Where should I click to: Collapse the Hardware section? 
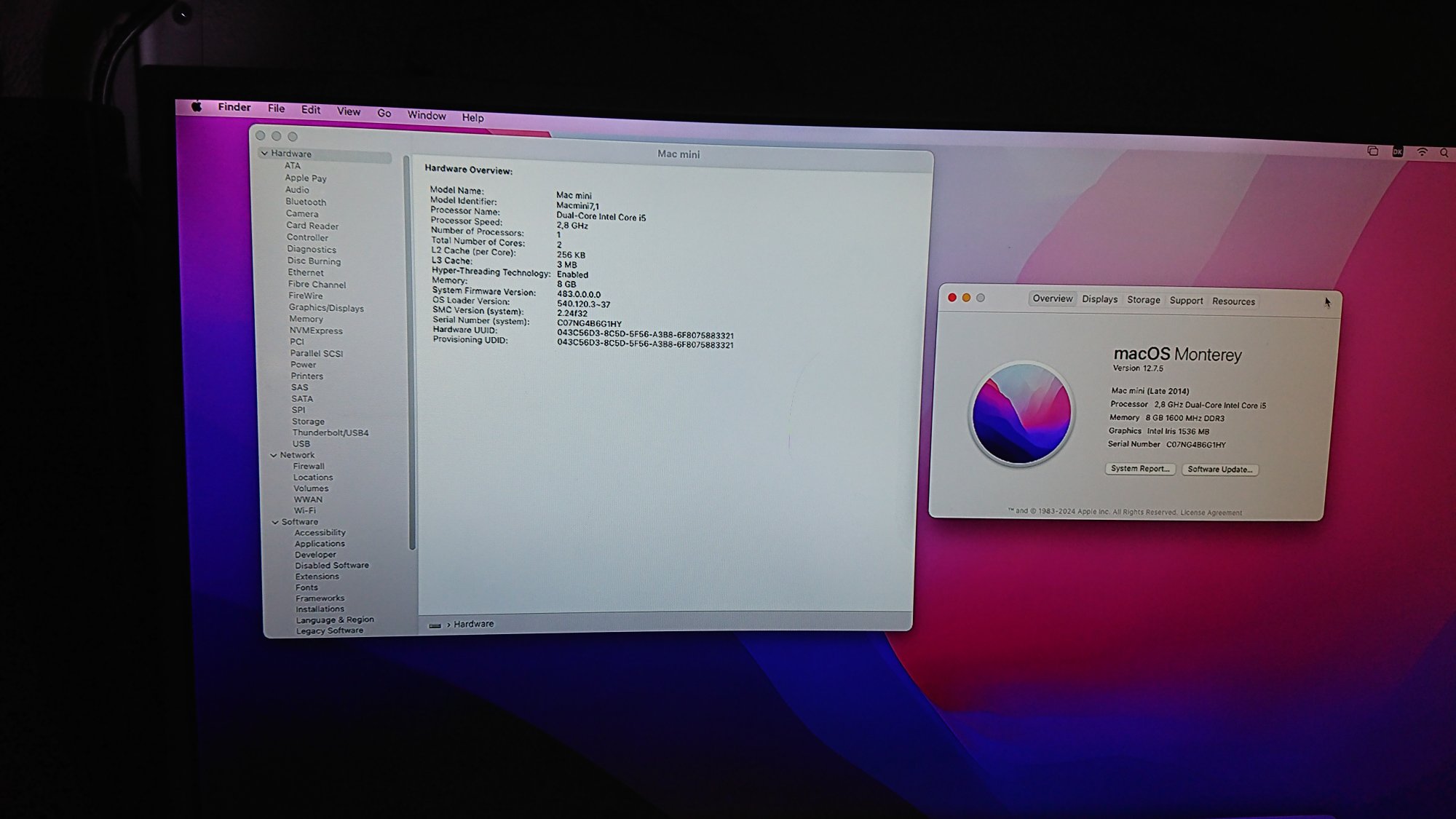pyautogui.click(x=264, y=154)
